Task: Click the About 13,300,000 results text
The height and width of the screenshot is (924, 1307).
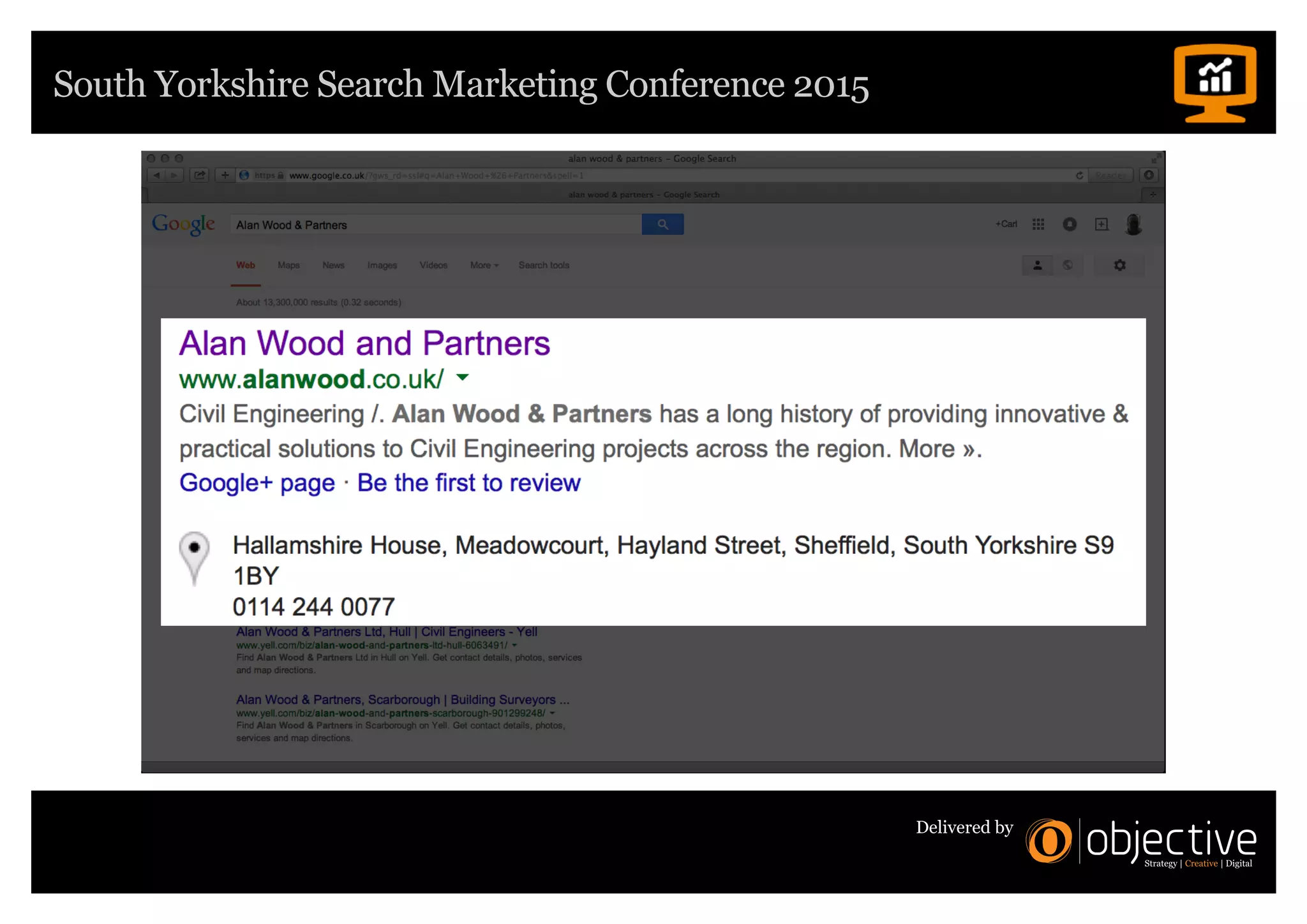Action: pyautogui.click(x=318, y=302)
